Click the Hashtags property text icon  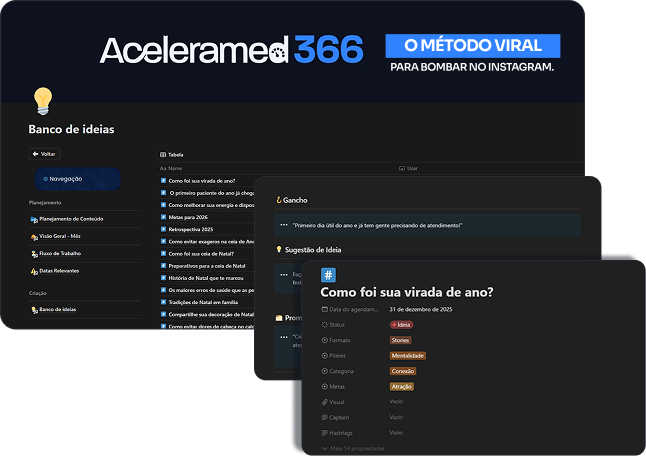325,433
